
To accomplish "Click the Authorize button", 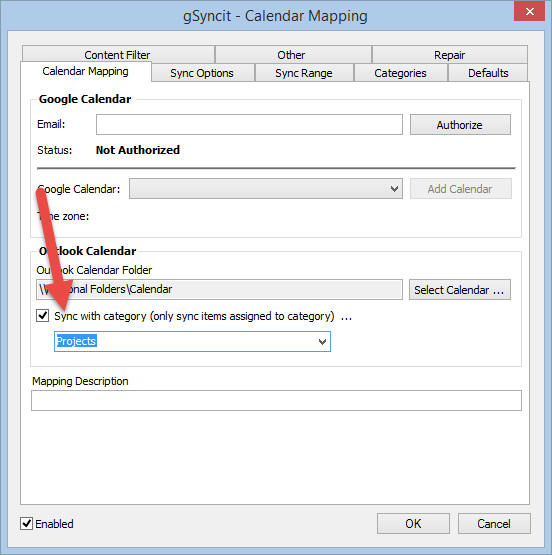I will click(460, 125).
